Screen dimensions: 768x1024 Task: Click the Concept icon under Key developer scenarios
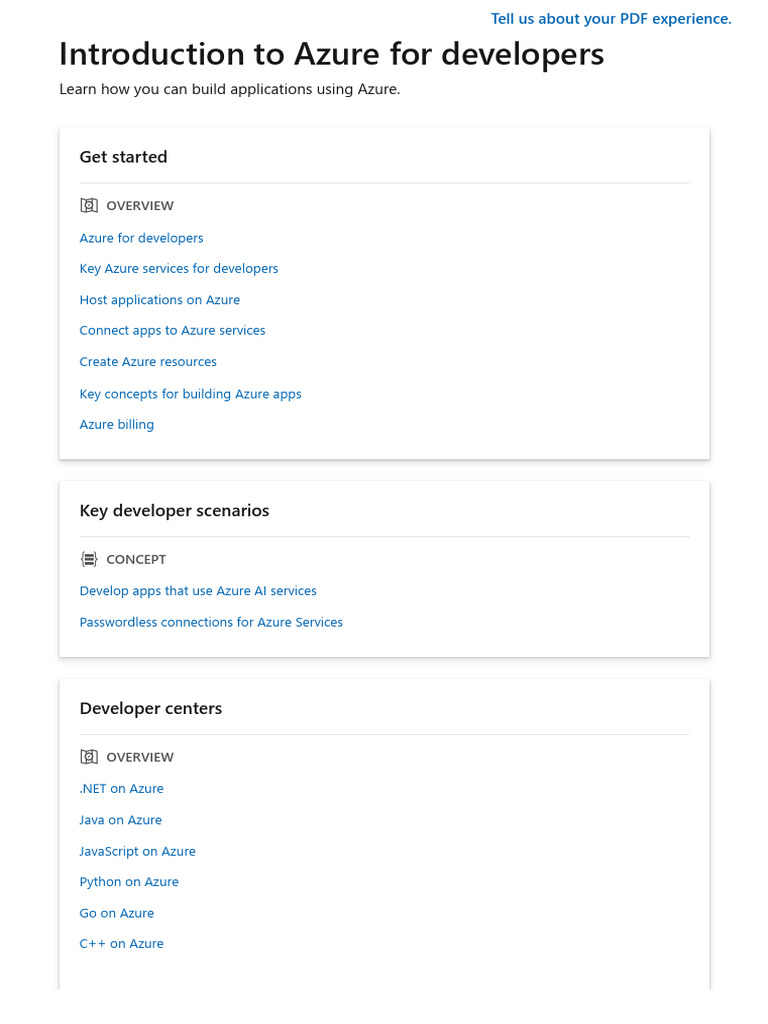89,560
